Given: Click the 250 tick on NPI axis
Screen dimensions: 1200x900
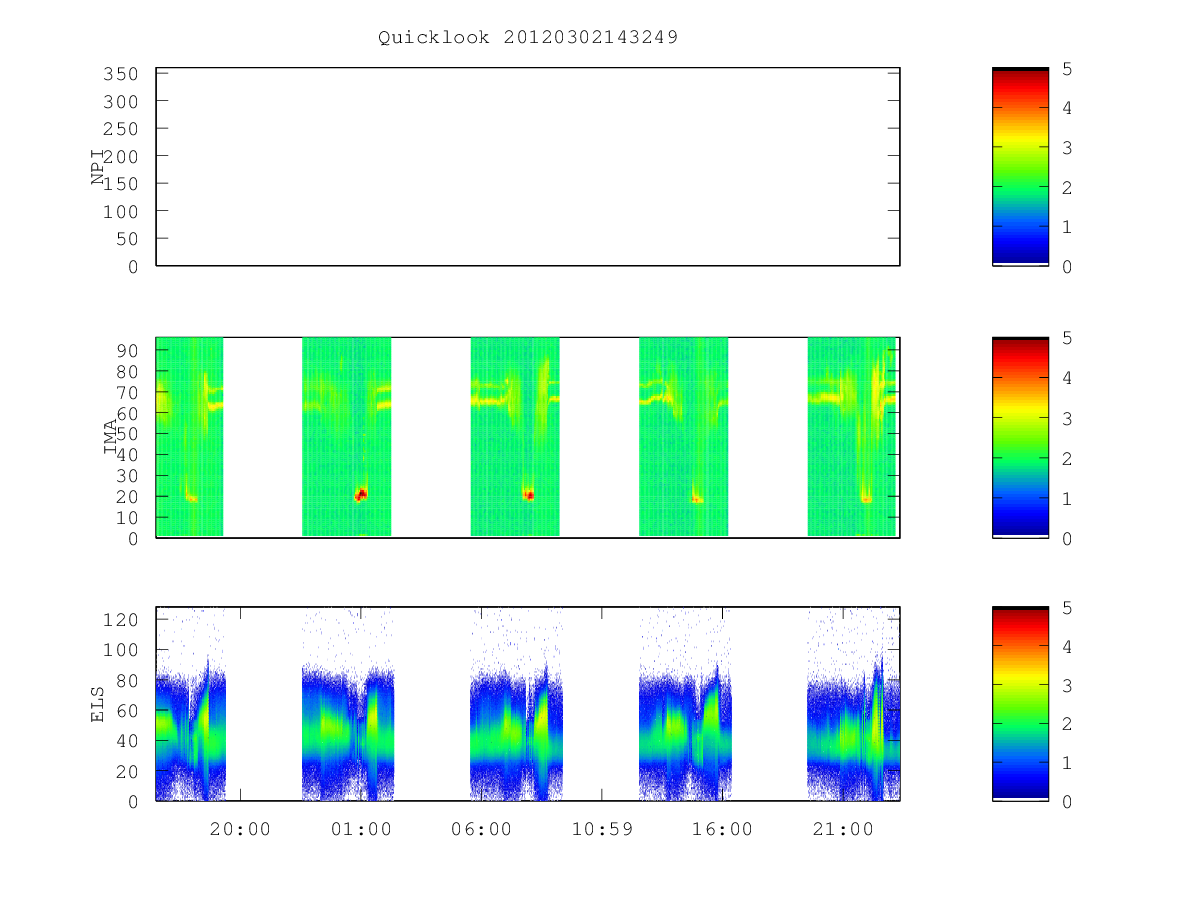Looking at the screenshot, I should [x=122, y=129].
